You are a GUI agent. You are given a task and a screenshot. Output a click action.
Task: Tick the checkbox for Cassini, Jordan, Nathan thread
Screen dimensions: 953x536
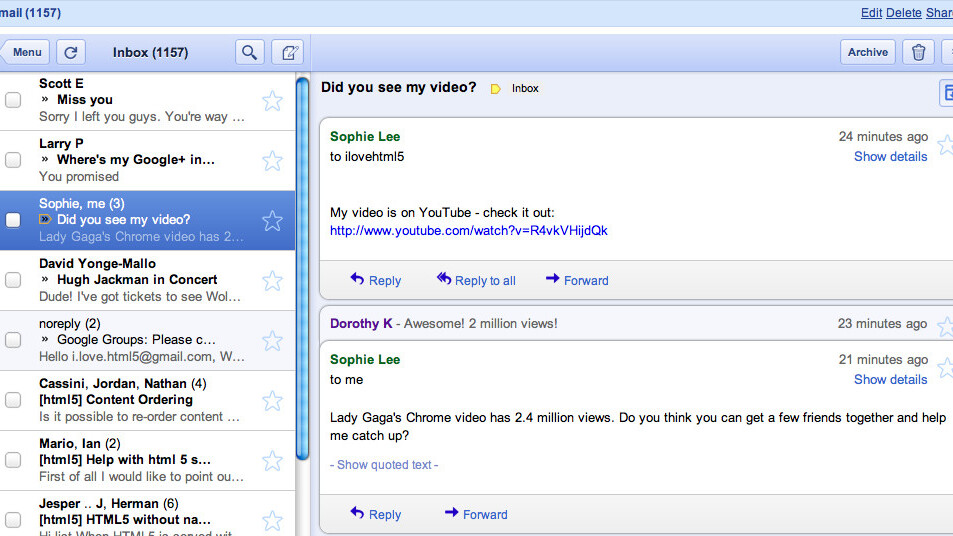click(x=13, y=400)
